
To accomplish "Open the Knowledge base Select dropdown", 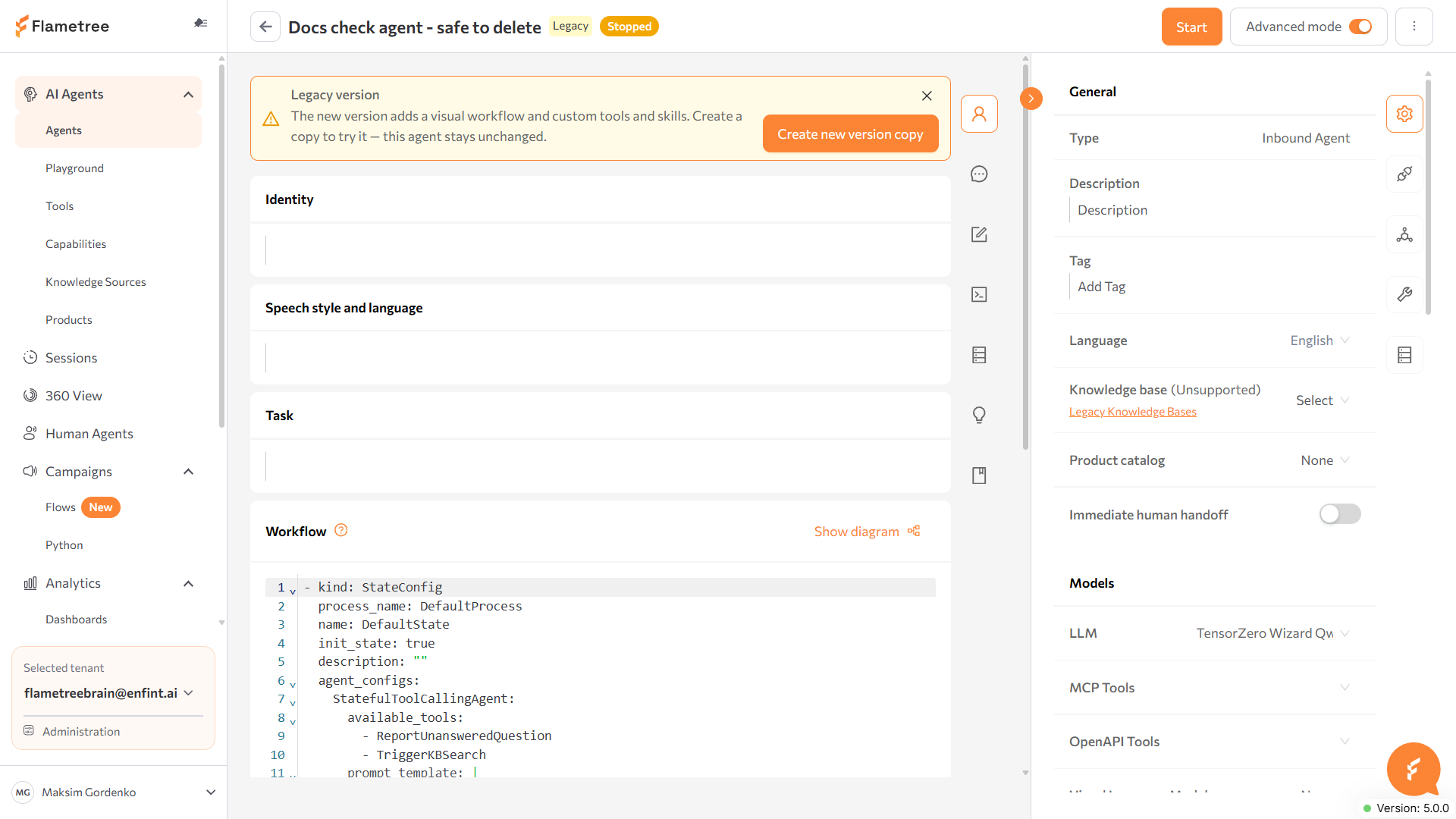I will (1323, 400).
